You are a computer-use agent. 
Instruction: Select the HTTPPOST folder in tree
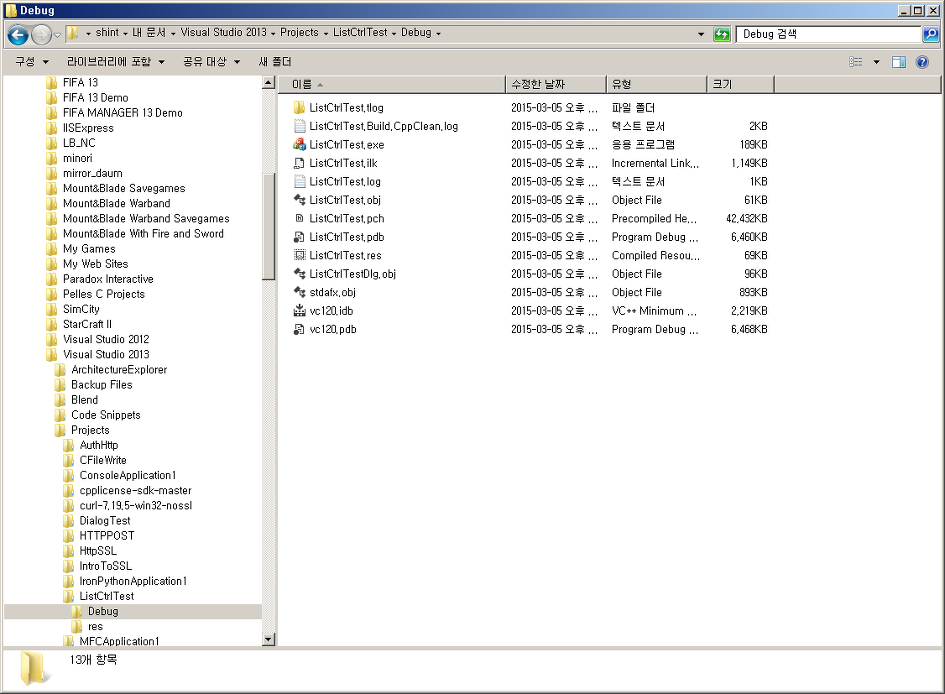coord(107,536)
